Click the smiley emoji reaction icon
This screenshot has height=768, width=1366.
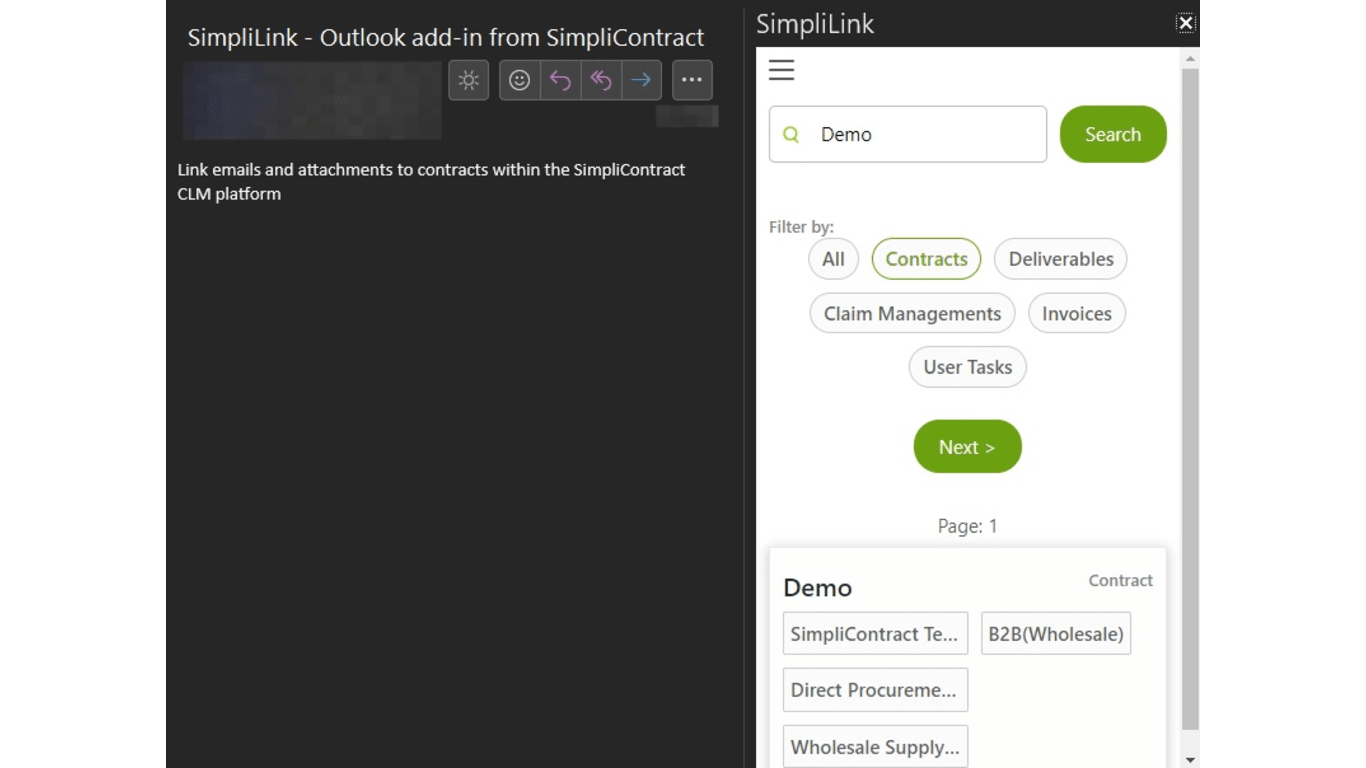point(519,81)
